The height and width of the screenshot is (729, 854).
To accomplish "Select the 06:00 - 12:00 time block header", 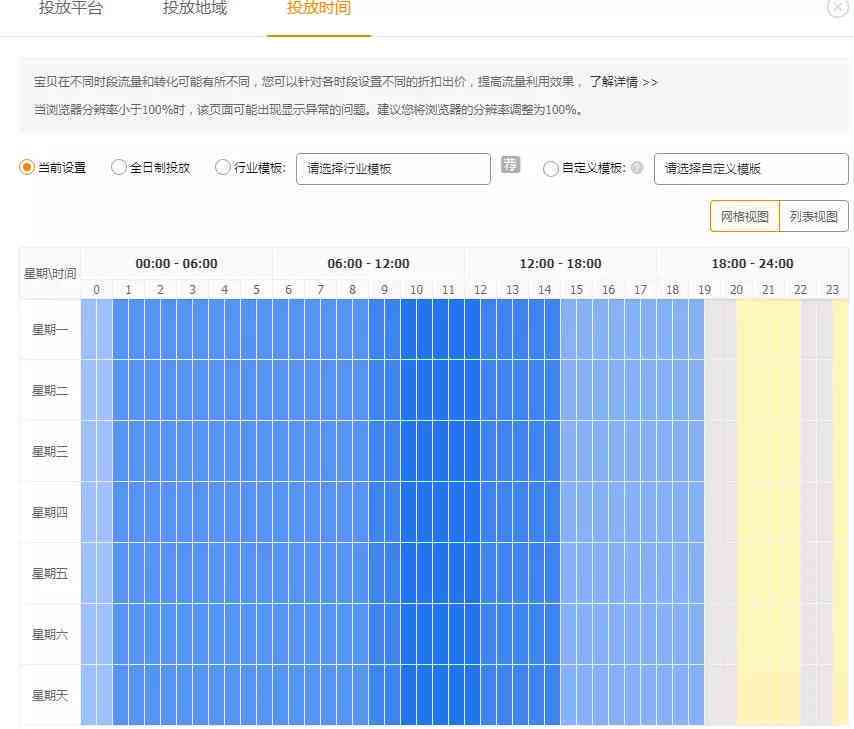I will (x=369, y=264).
